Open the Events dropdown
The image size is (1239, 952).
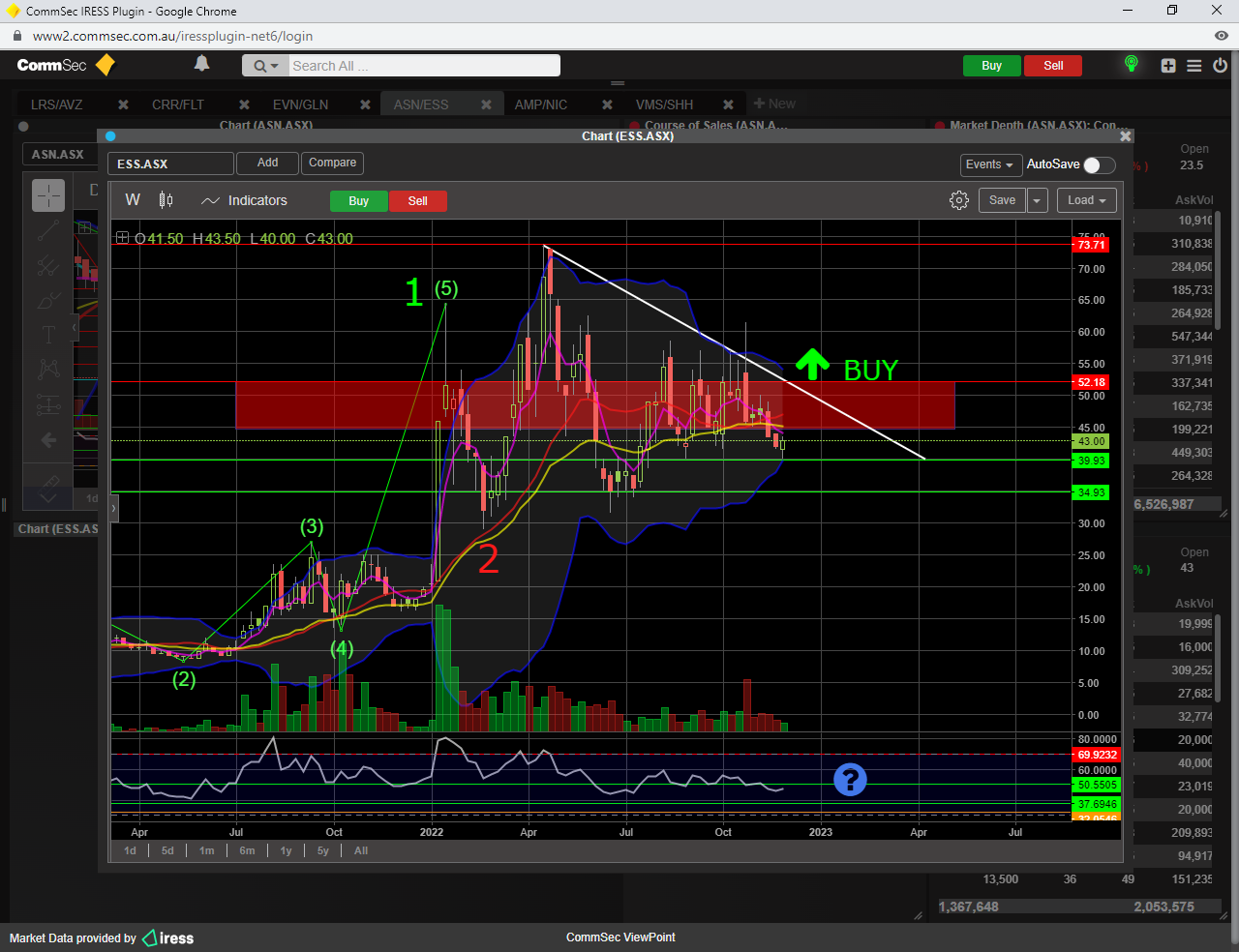point(989,164)
